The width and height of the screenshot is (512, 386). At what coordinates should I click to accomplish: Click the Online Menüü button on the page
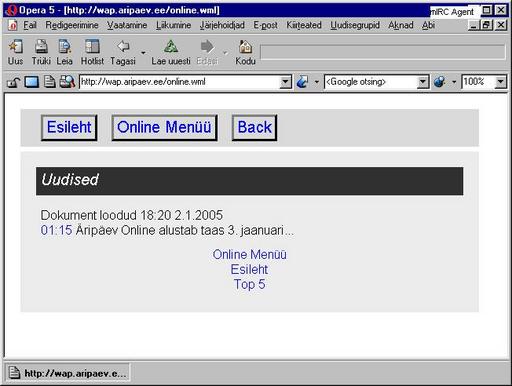(x=164, y=128)
